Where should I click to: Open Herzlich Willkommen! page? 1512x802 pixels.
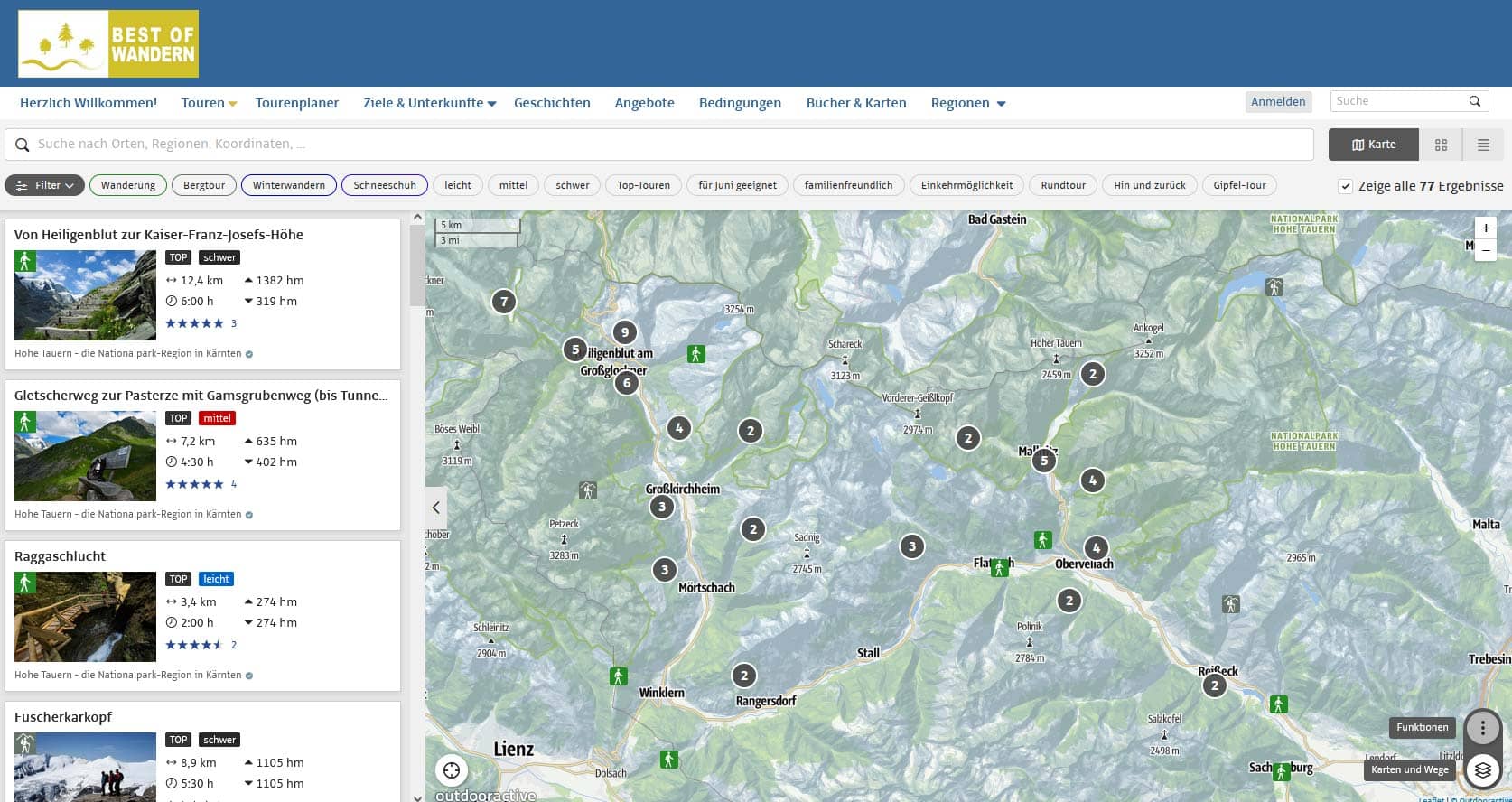pos(89,103)
